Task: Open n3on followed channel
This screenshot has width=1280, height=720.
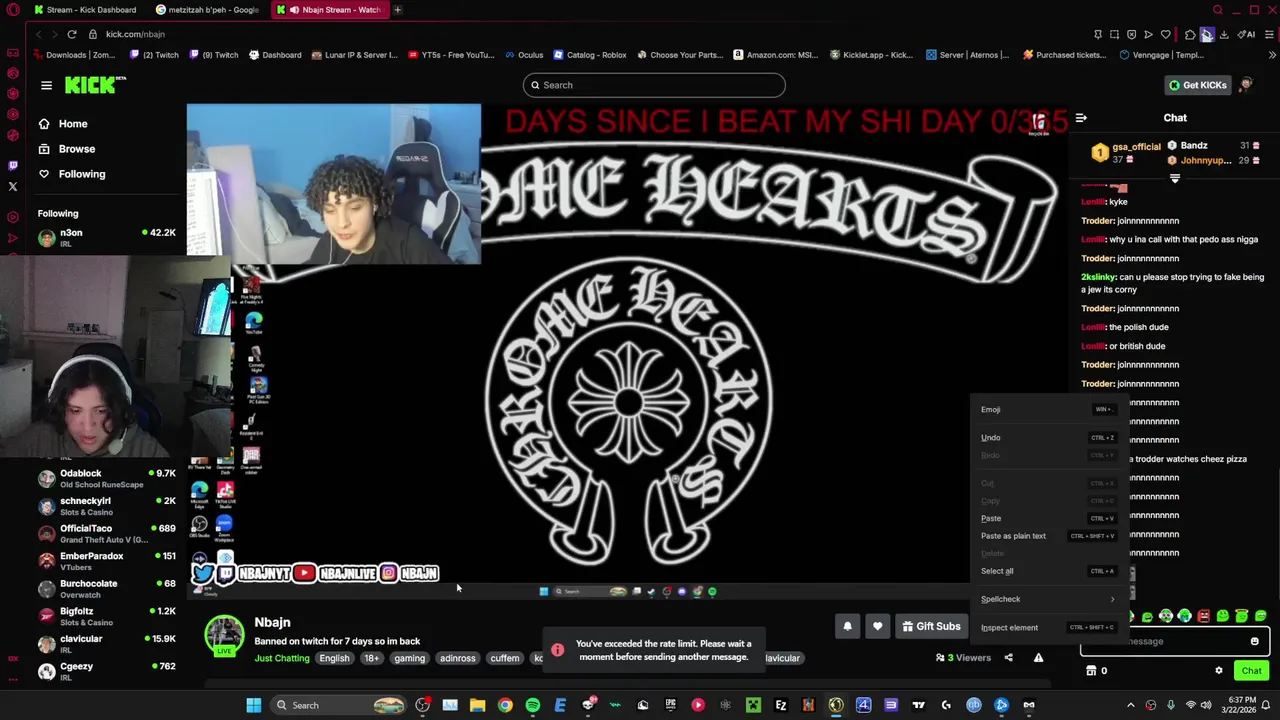Action: (x=106, y=237)
